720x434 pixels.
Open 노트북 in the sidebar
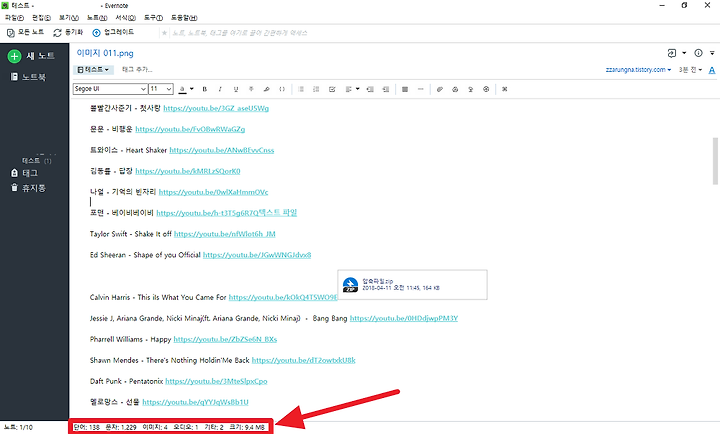[x=28, y=77]
